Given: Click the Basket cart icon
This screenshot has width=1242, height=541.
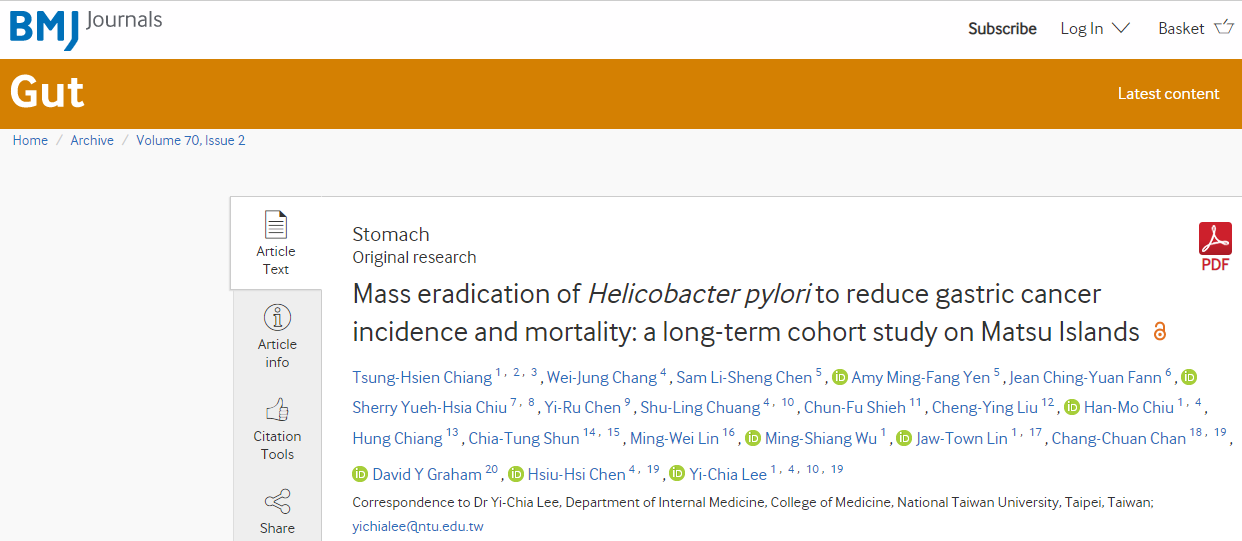Looking at the screenshot, I should 1224,28.
